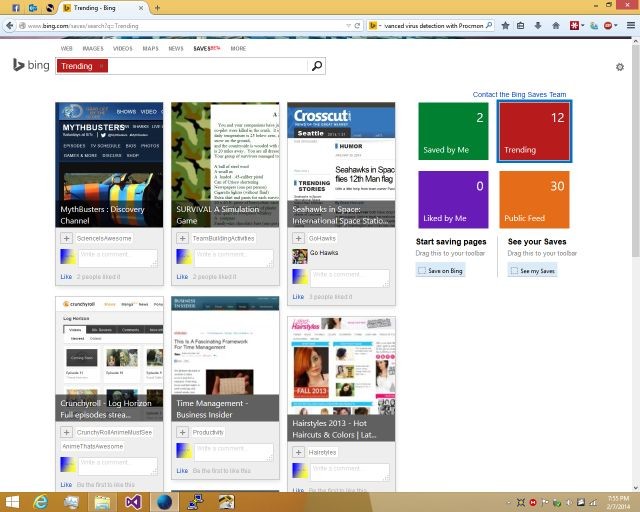Like the MythBusters saved page
Viewport: 640px width, 512px height.
[66, 276]
